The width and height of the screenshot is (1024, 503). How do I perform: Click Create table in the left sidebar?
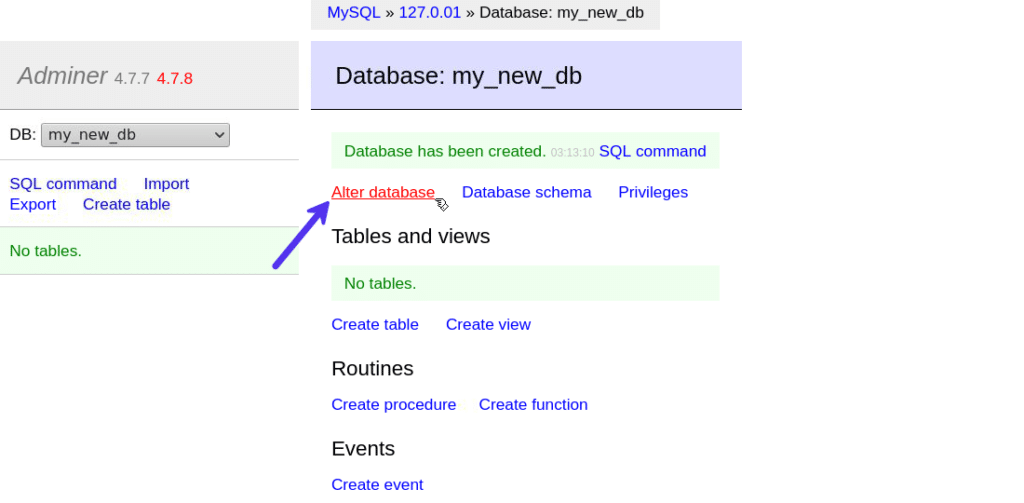click(126, 204)
